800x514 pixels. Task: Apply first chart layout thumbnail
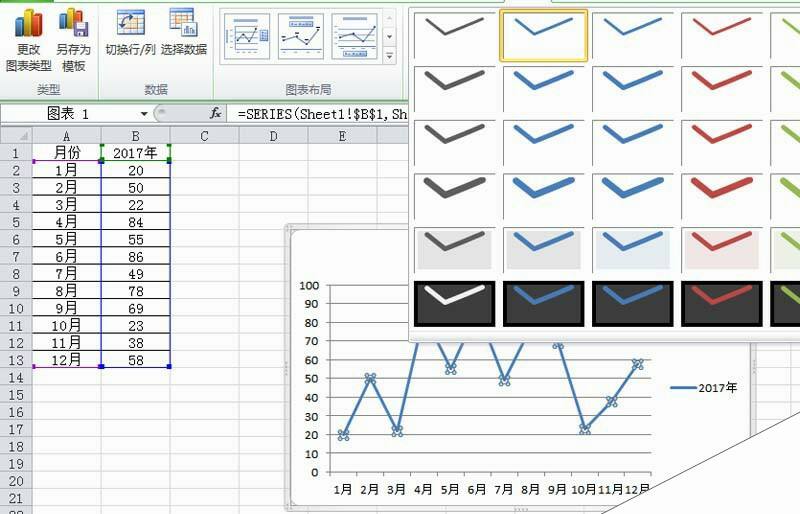pos(247,36)
